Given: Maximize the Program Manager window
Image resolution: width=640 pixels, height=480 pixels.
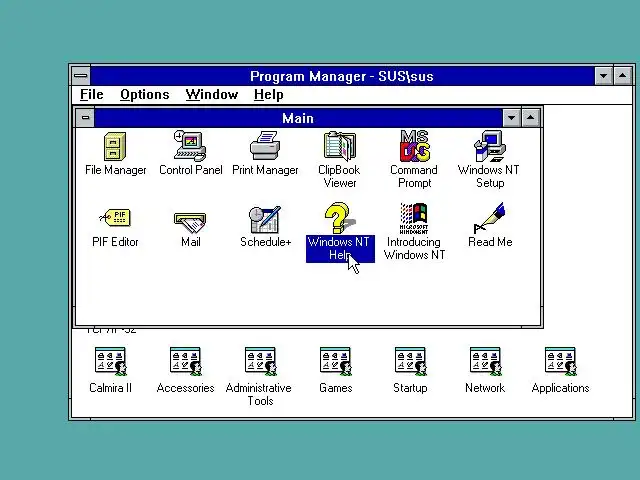Looking at the screenshot, I should click(x=622, y=76).
